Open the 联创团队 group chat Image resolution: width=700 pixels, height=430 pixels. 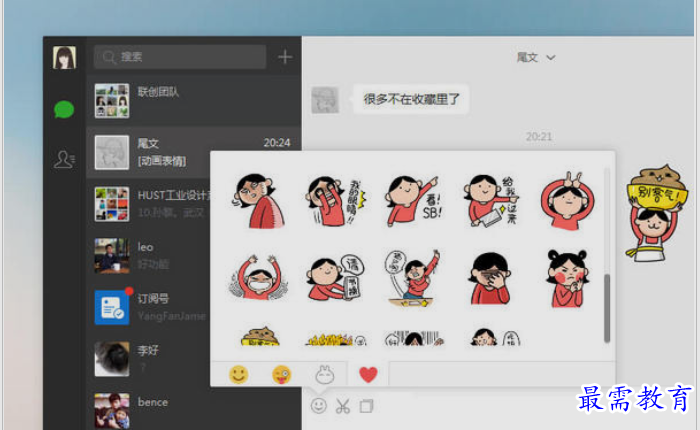[194, 100]
